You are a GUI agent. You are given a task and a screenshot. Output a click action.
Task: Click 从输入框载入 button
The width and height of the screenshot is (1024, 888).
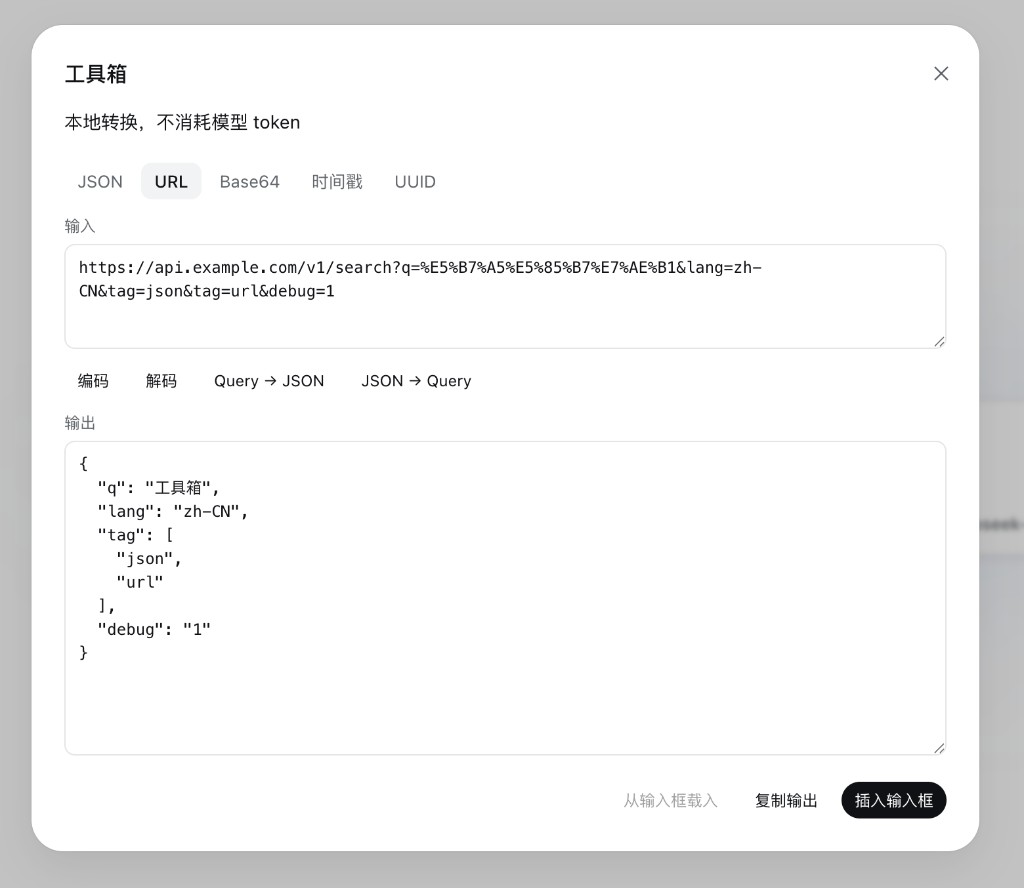(x=670, y=801)
